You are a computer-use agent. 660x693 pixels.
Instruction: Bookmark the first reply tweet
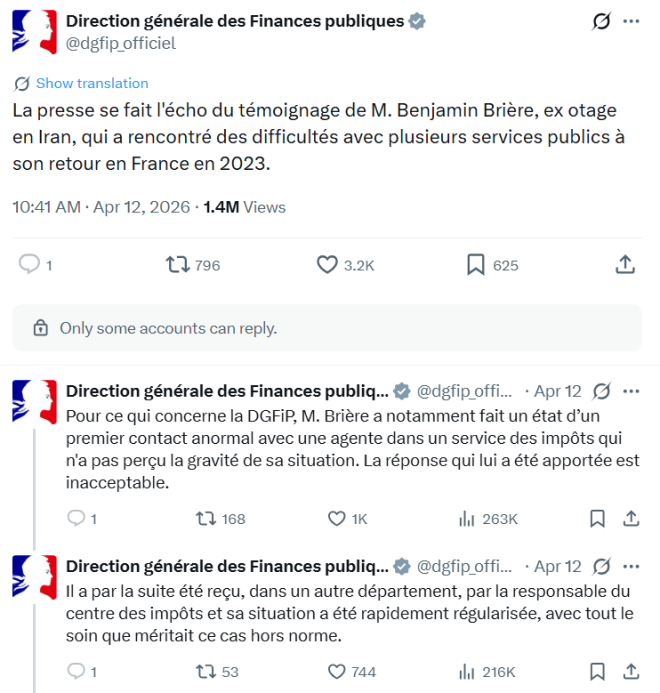pyautogui.click(x=597, y=519)
